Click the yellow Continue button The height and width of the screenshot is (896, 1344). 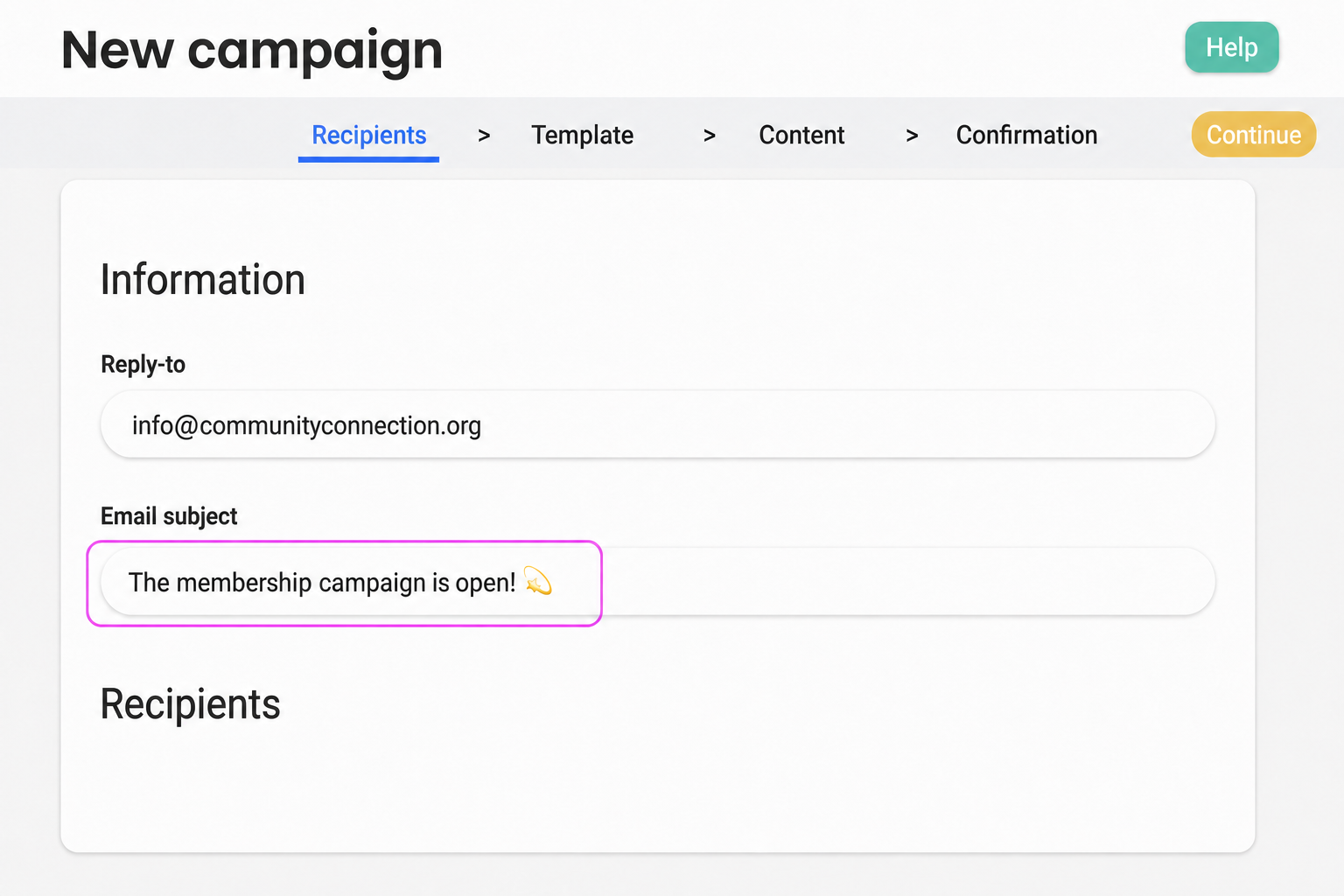1253,135
